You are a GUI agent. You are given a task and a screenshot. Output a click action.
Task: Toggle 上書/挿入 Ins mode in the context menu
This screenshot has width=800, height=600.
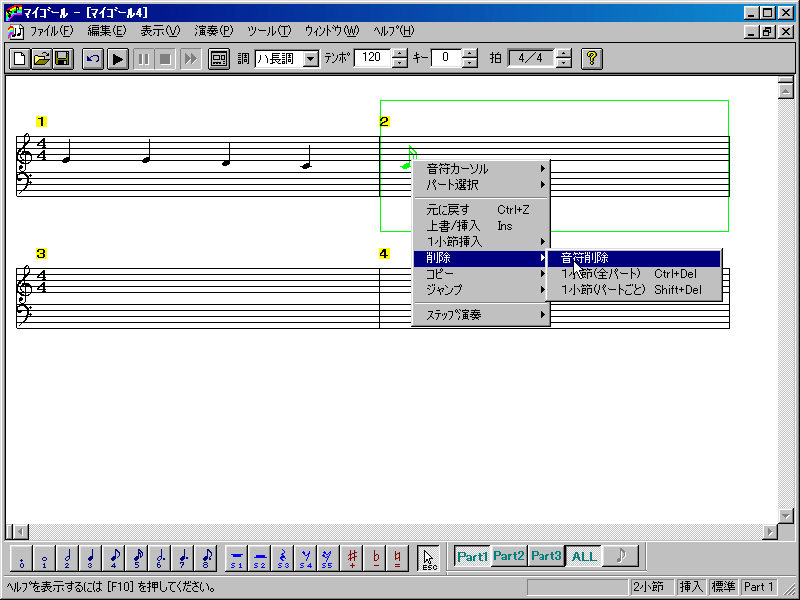481,226
